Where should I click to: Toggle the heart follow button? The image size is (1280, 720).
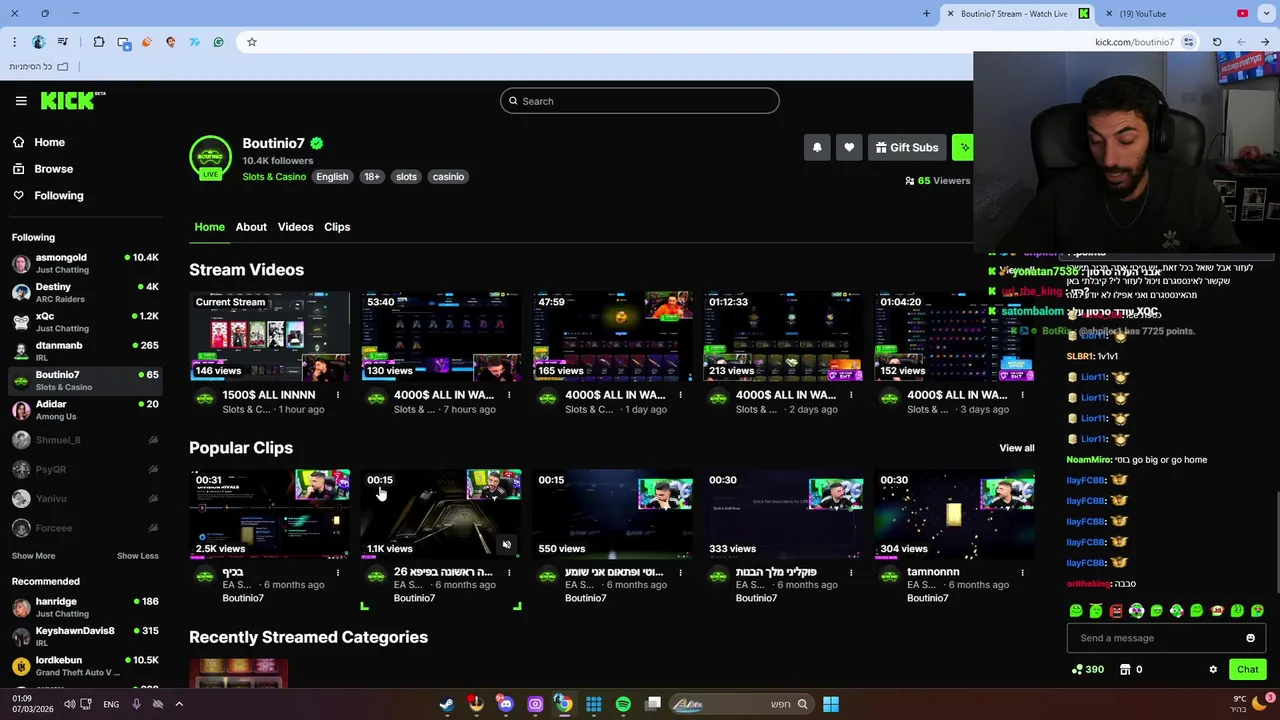point(849,147)
